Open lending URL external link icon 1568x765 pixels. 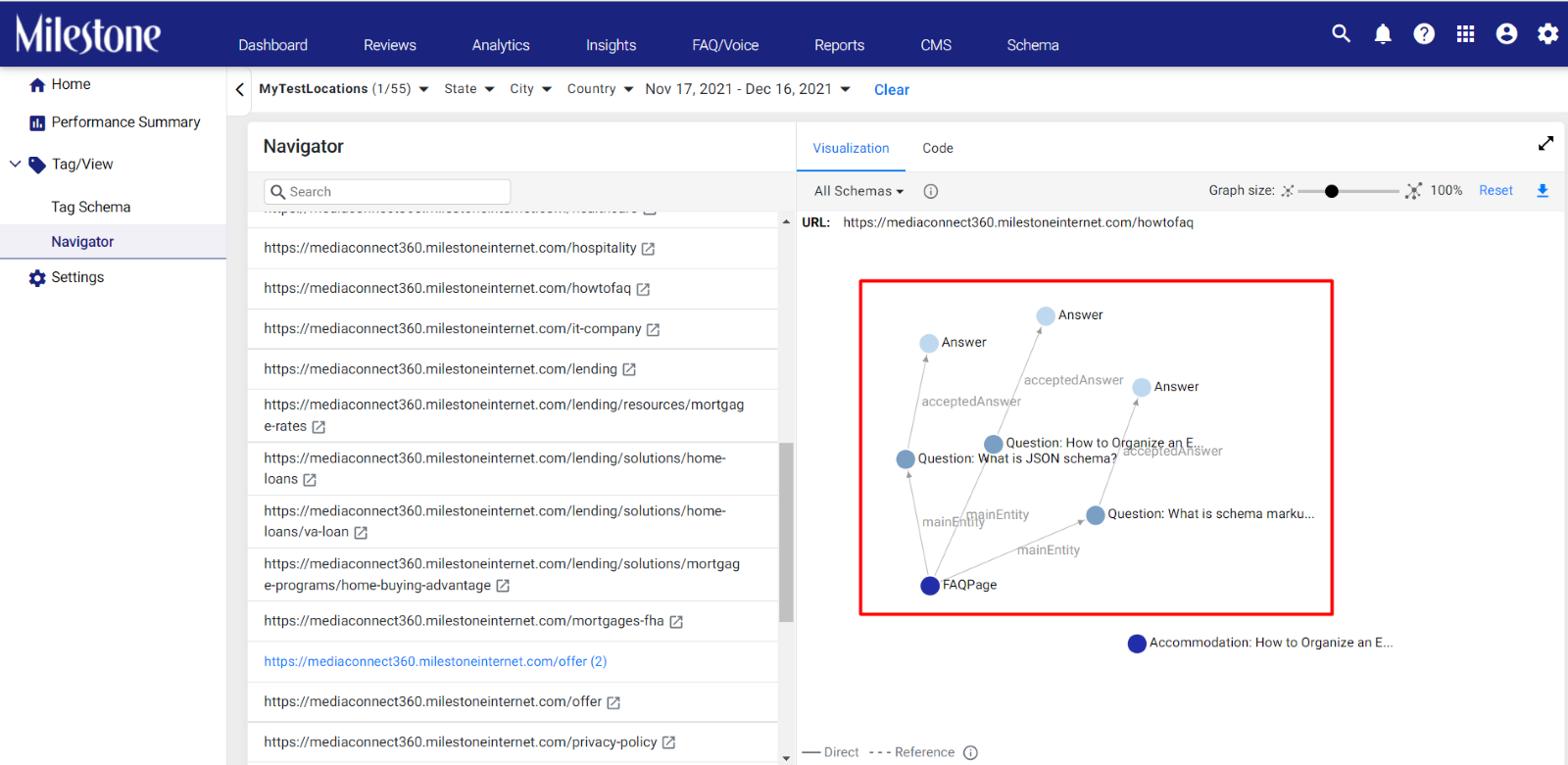(x=629, y=369)
